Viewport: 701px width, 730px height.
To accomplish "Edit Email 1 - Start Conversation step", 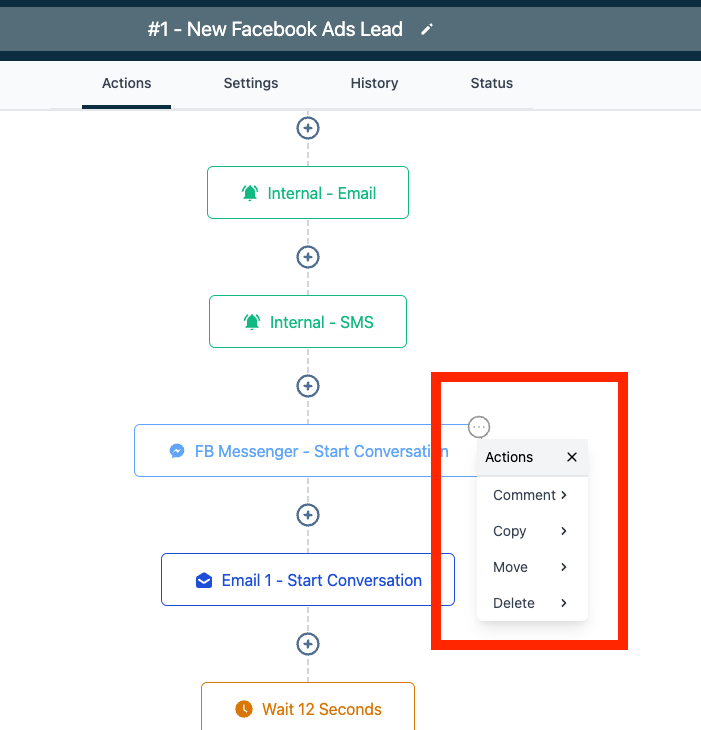I will [x=308, y=580].
